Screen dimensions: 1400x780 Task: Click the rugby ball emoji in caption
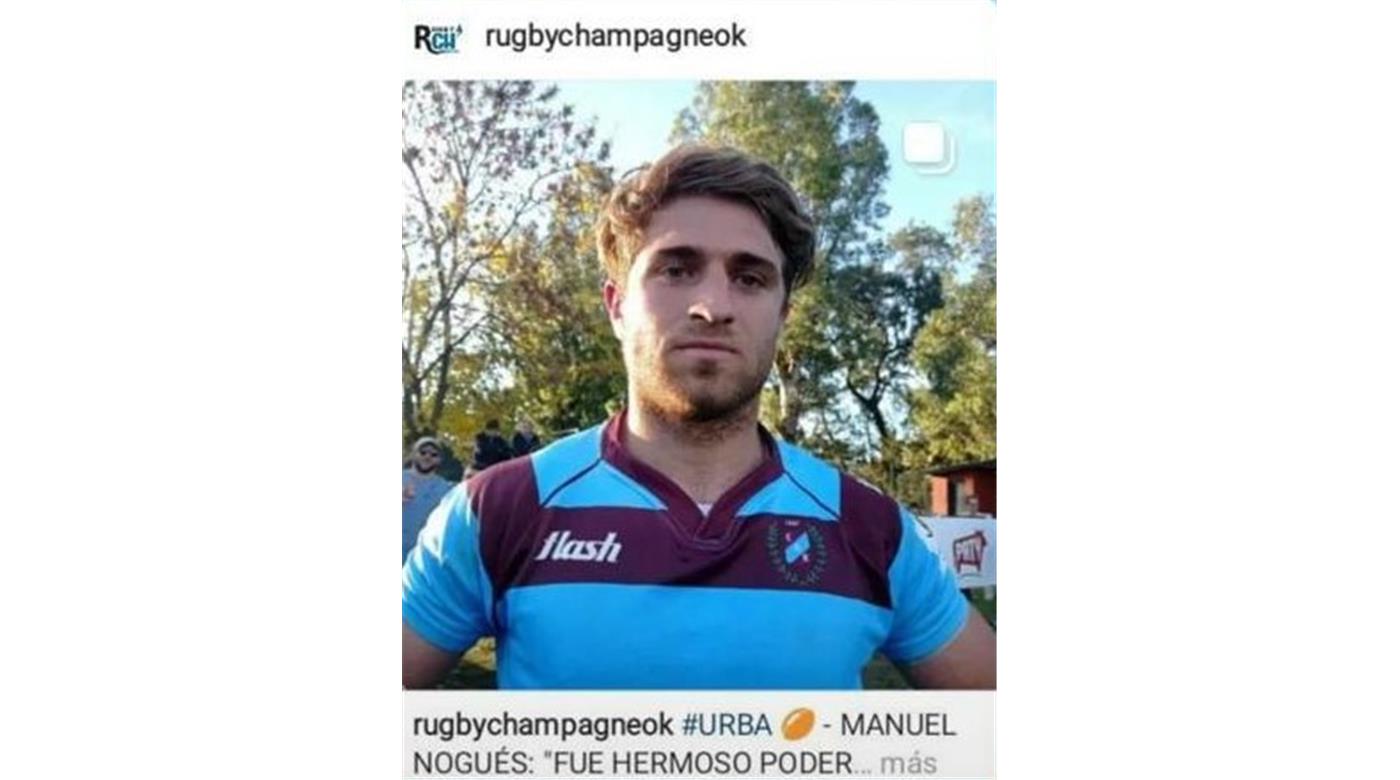pyautogui.click(x=798, y=724)
